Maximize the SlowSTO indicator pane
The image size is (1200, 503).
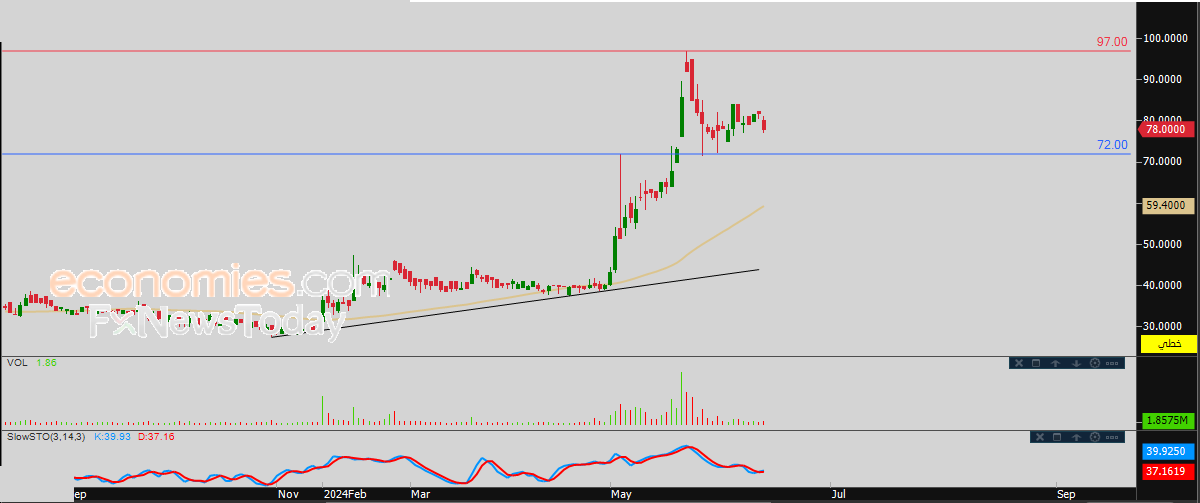click(x=1057, y=437)
